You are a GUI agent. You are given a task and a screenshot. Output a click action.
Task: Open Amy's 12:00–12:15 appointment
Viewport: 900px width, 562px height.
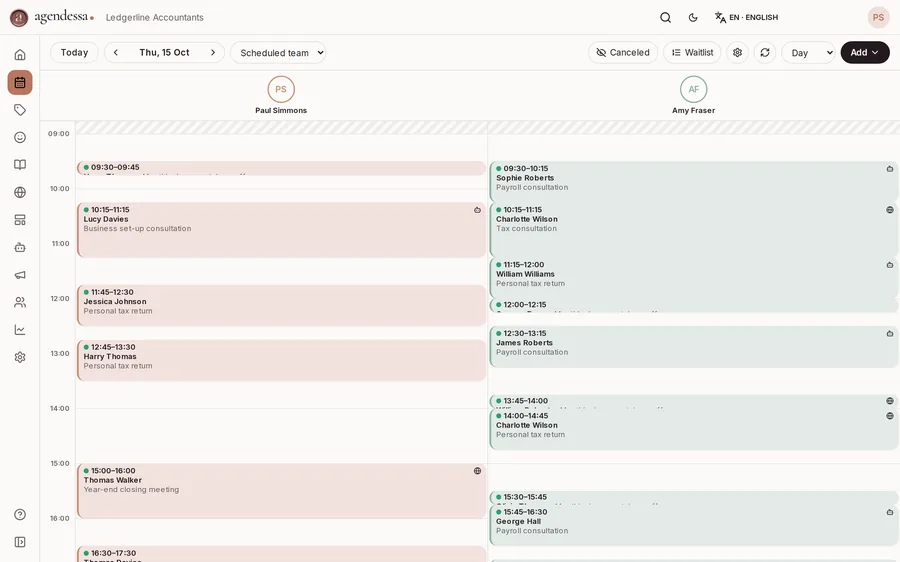click(x=693, y=305)
